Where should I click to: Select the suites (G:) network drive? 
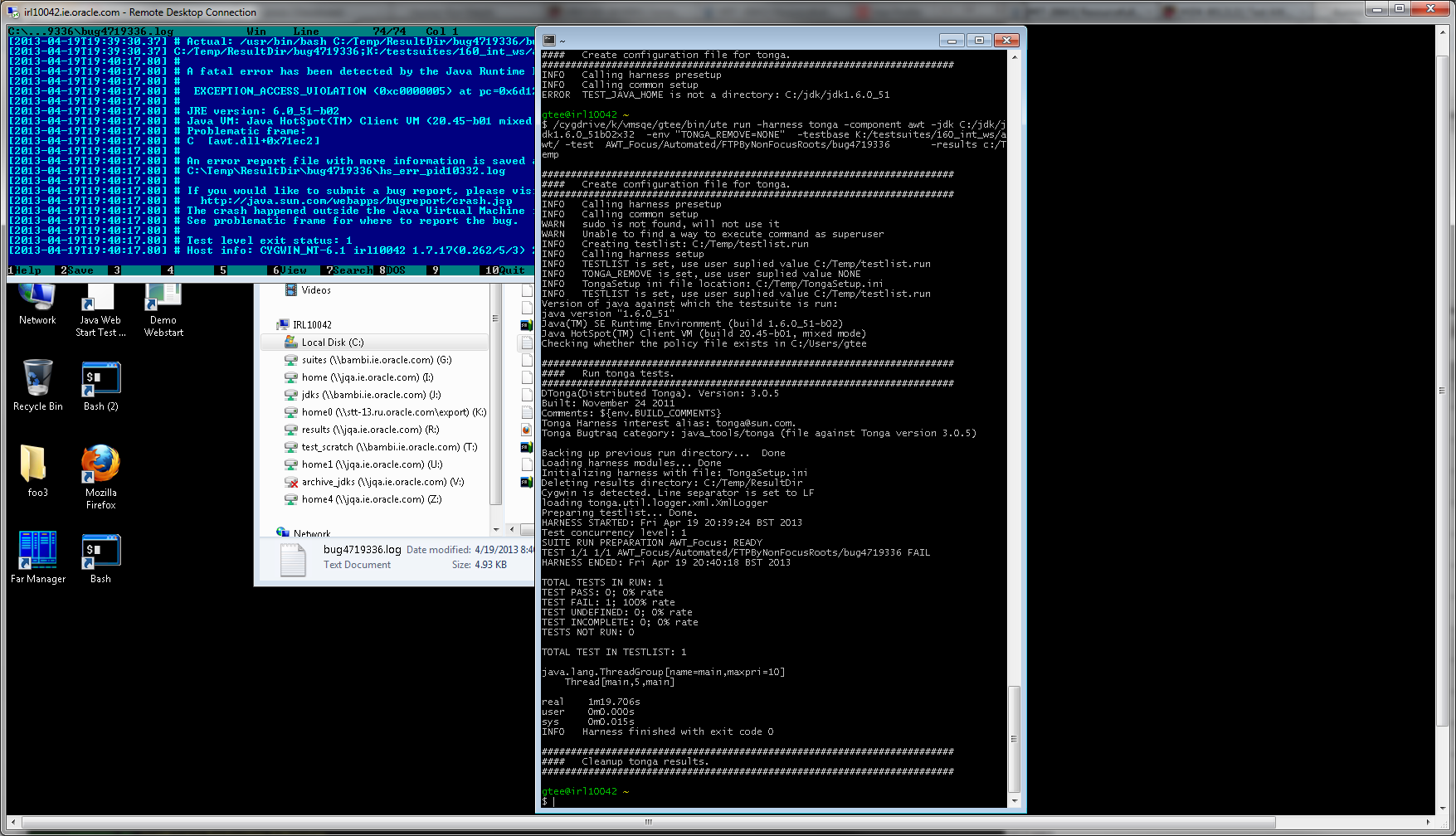point(376,360)
